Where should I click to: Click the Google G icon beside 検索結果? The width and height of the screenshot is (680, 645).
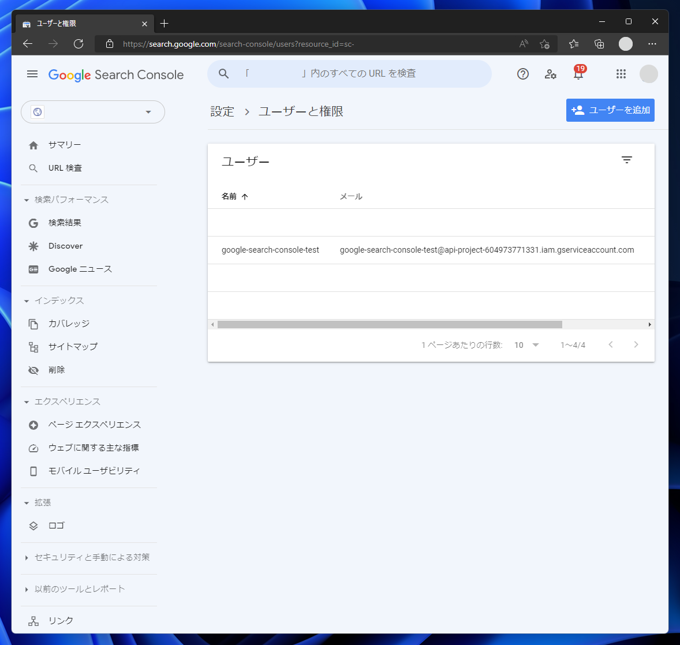coord(33,223)
